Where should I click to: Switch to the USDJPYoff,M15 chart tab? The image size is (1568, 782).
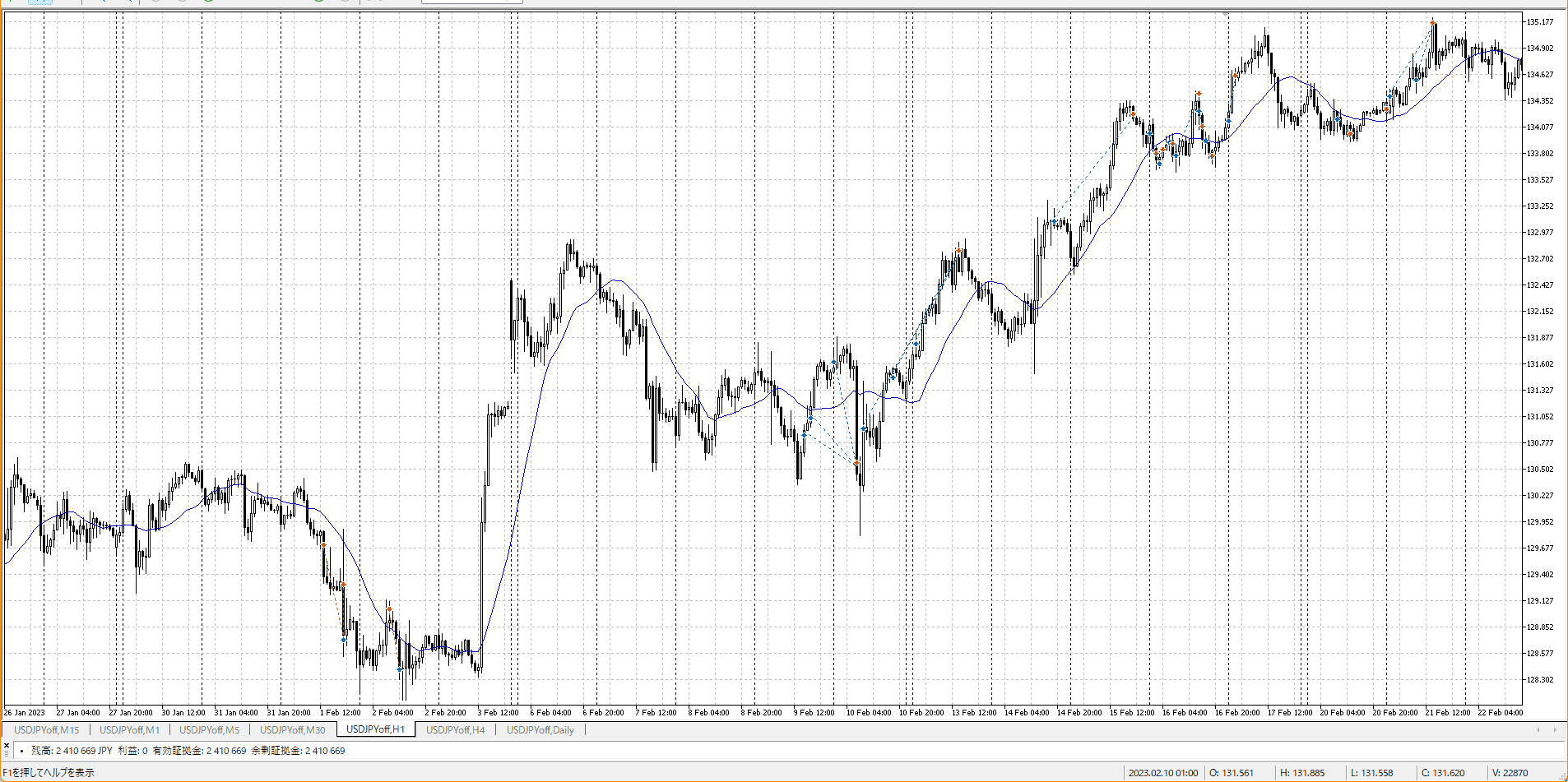point(47,729)
